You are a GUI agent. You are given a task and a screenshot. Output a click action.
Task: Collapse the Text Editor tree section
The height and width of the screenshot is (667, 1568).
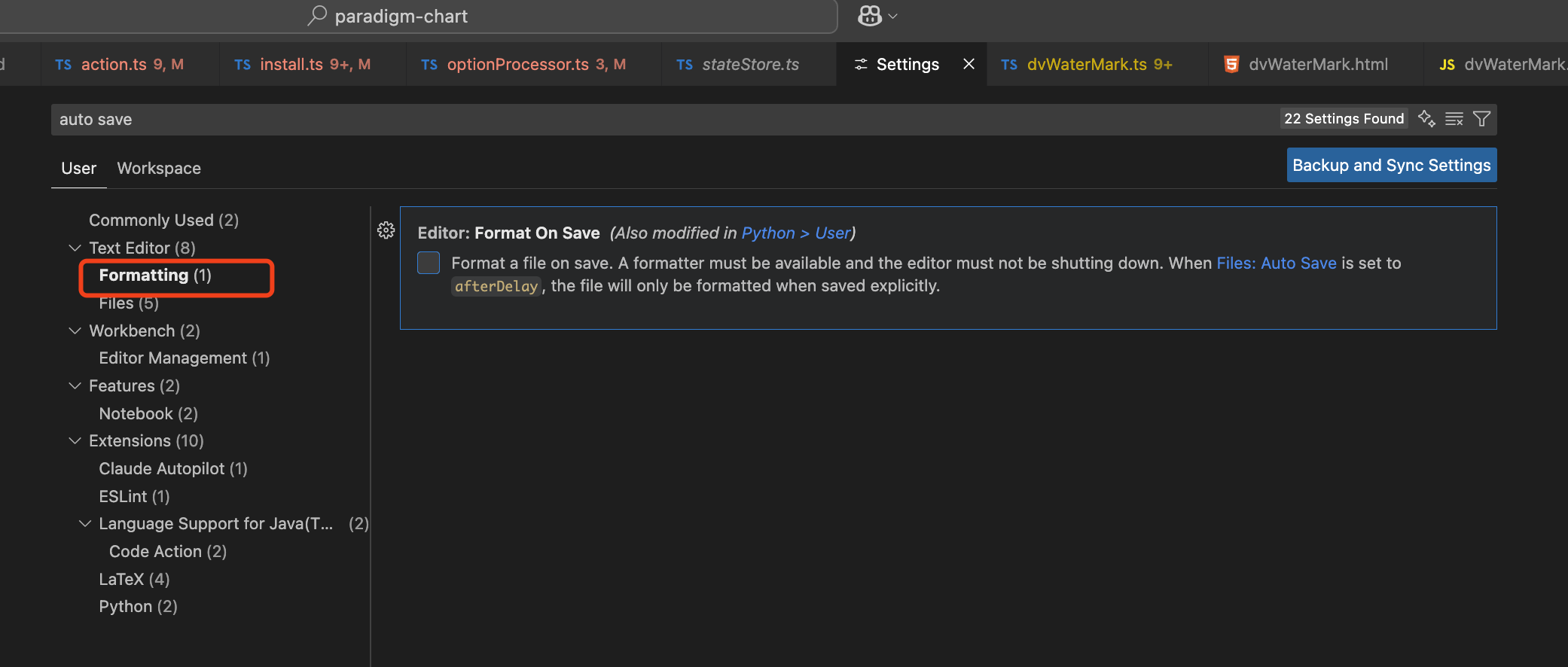pos(75,248)
